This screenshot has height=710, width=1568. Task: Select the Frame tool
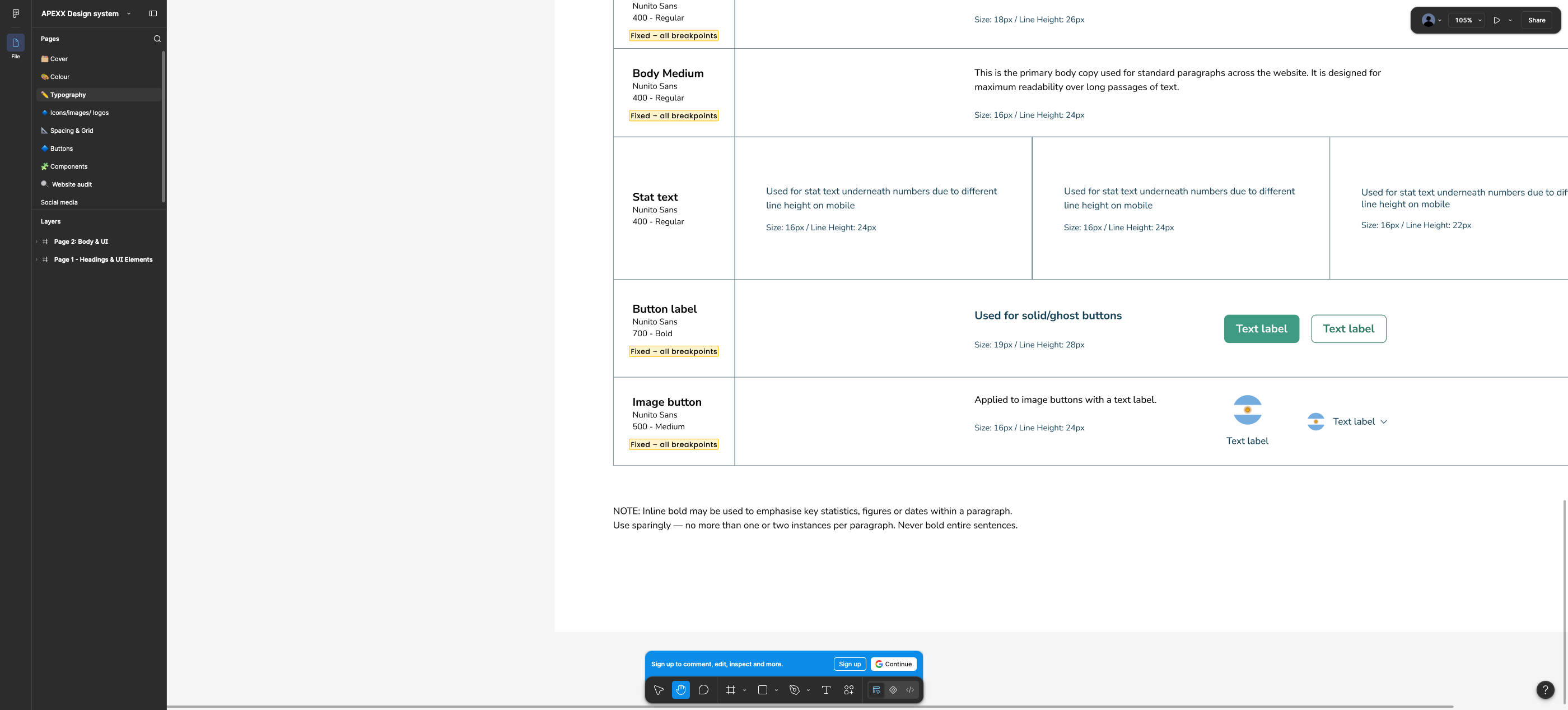click(x=730, y=690)
